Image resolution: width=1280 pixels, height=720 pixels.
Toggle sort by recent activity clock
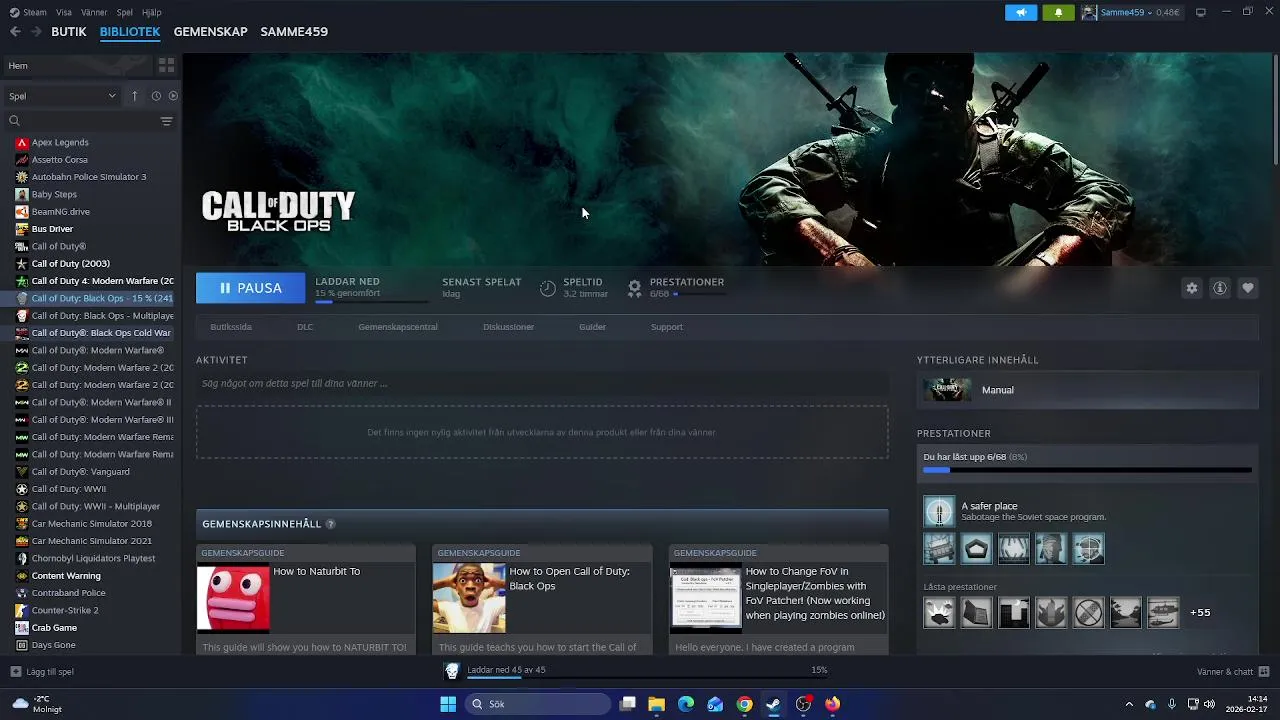pos(156,96)
